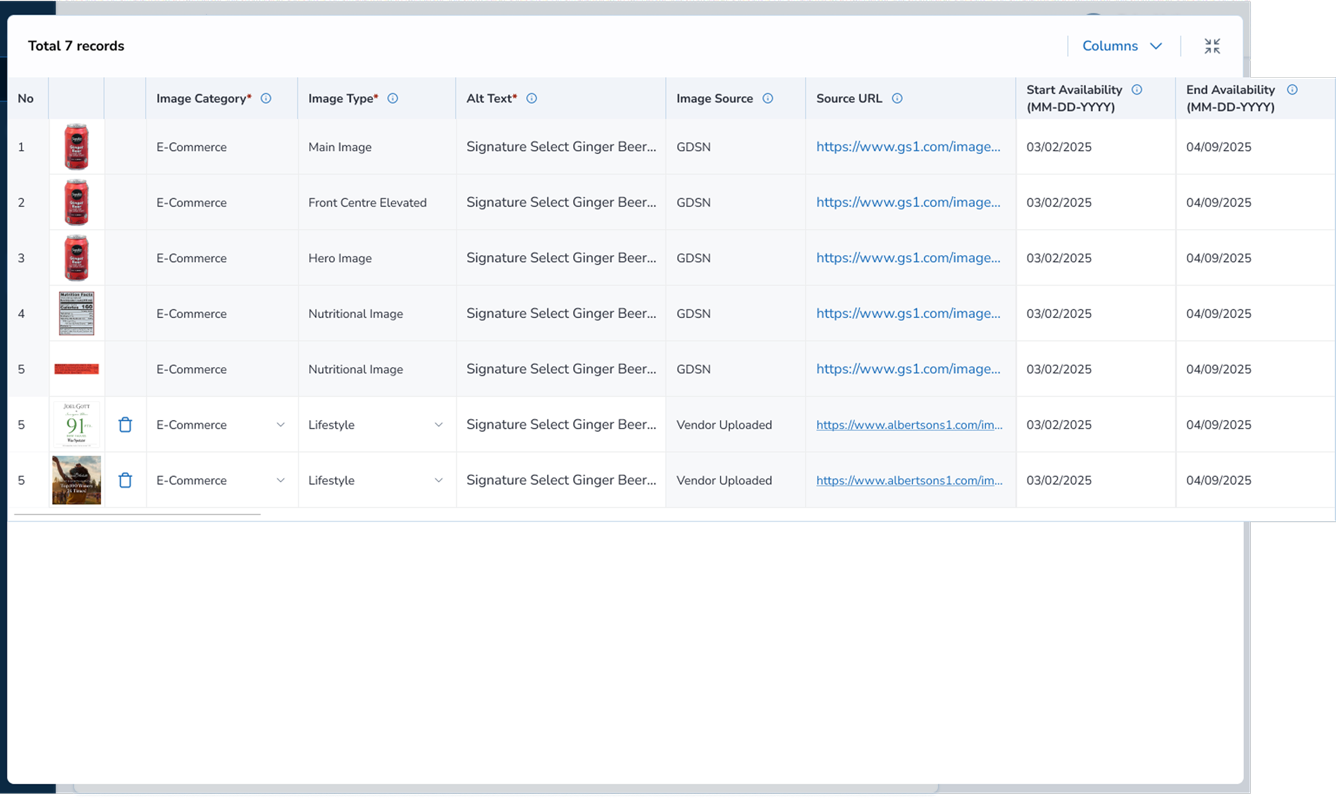Click the info icon beside Image Type

tap(393, 98)
